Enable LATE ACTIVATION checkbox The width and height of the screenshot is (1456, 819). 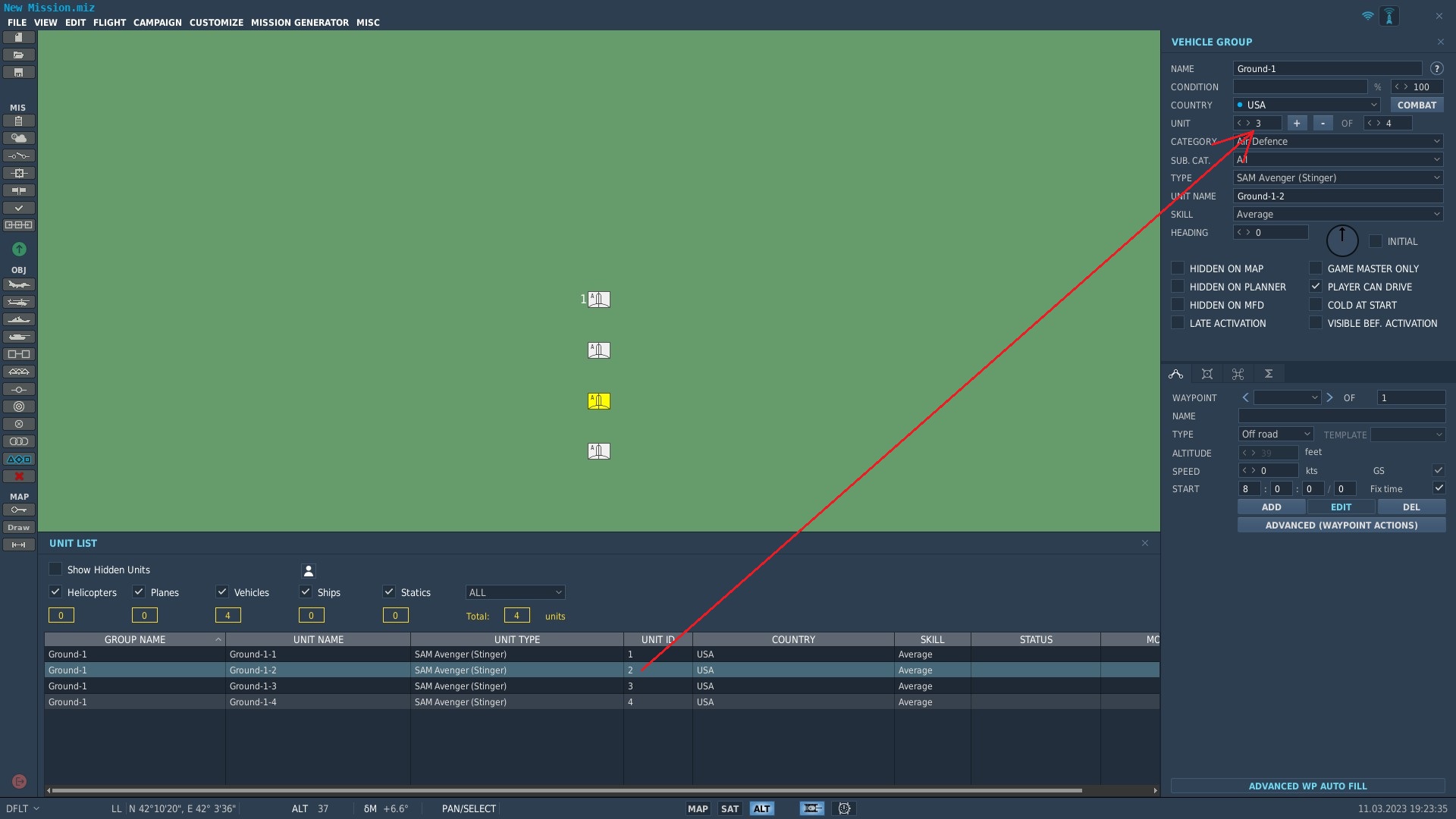coord(1178,322)
